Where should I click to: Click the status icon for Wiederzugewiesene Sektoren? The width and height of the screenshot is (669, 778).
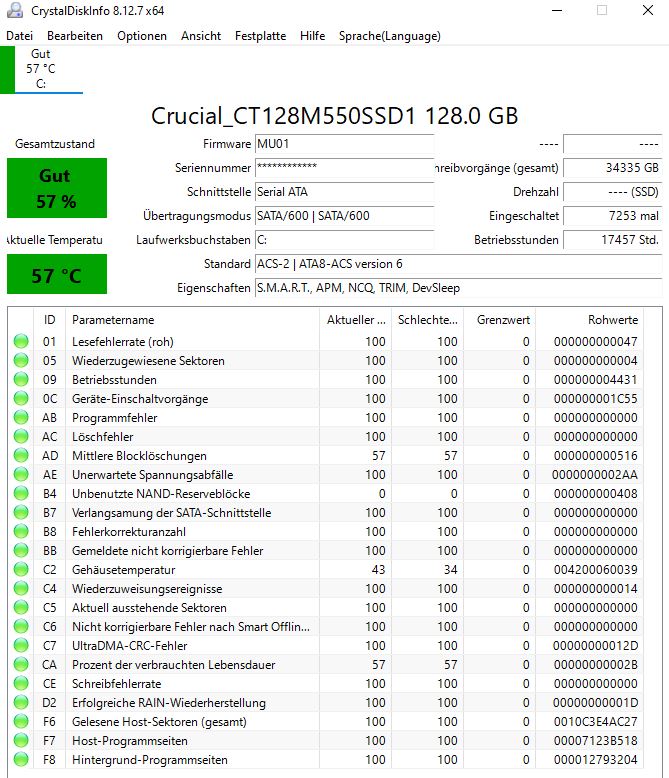[21, 360]
